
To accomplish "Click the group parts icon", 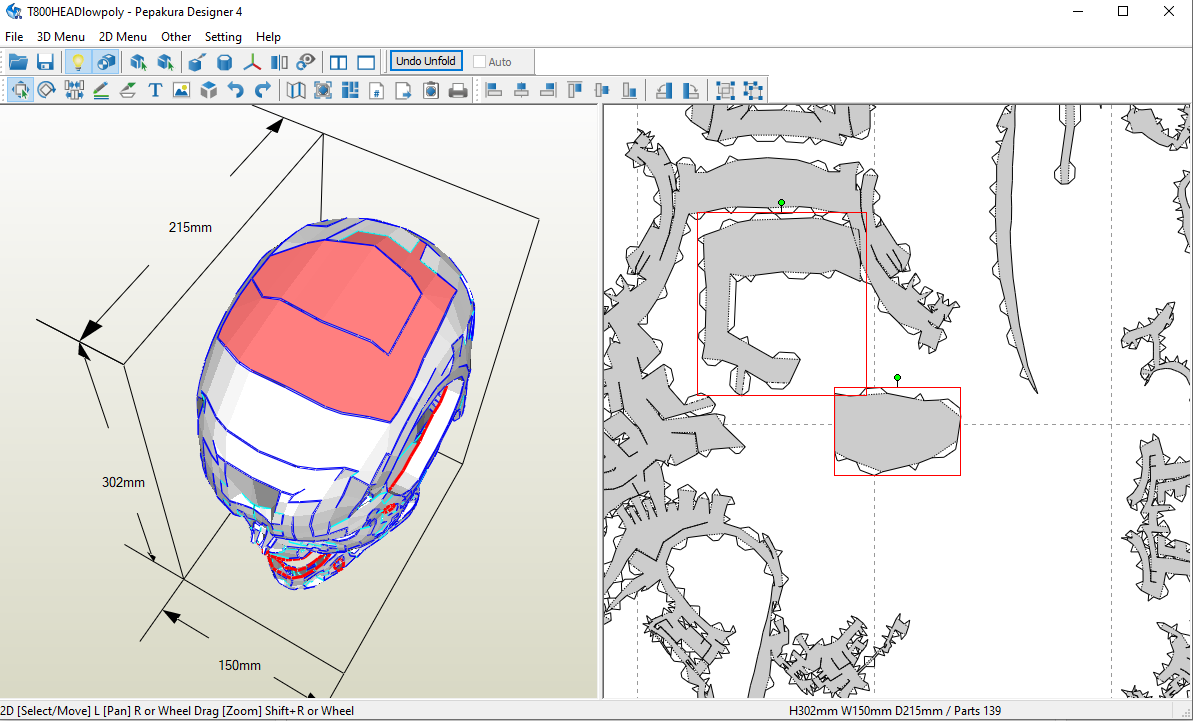I will tap(725, 90).
